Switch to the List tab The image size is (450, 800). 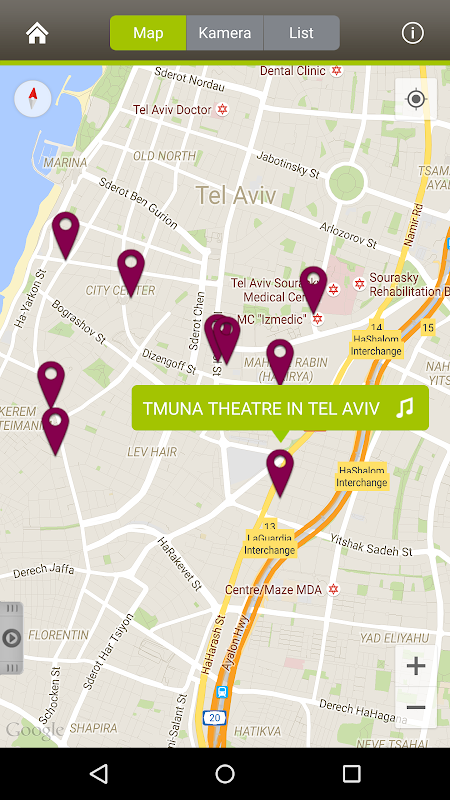(x=302, y=33)
